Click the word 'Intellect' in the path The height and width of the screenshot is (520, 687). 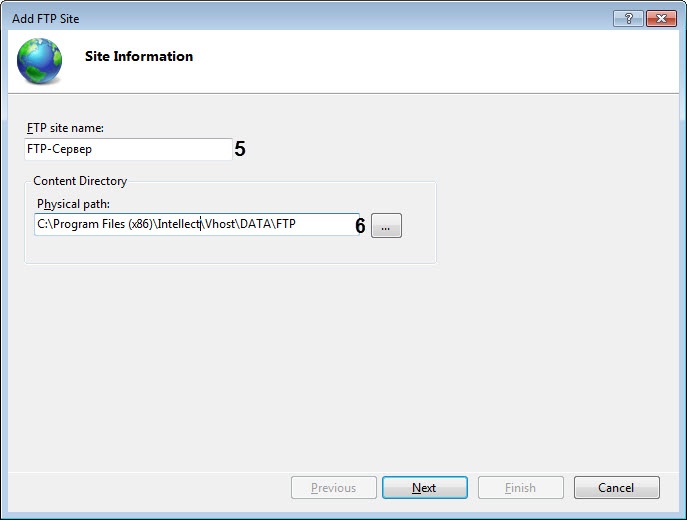pyautogui.click(x=178, y=225)
